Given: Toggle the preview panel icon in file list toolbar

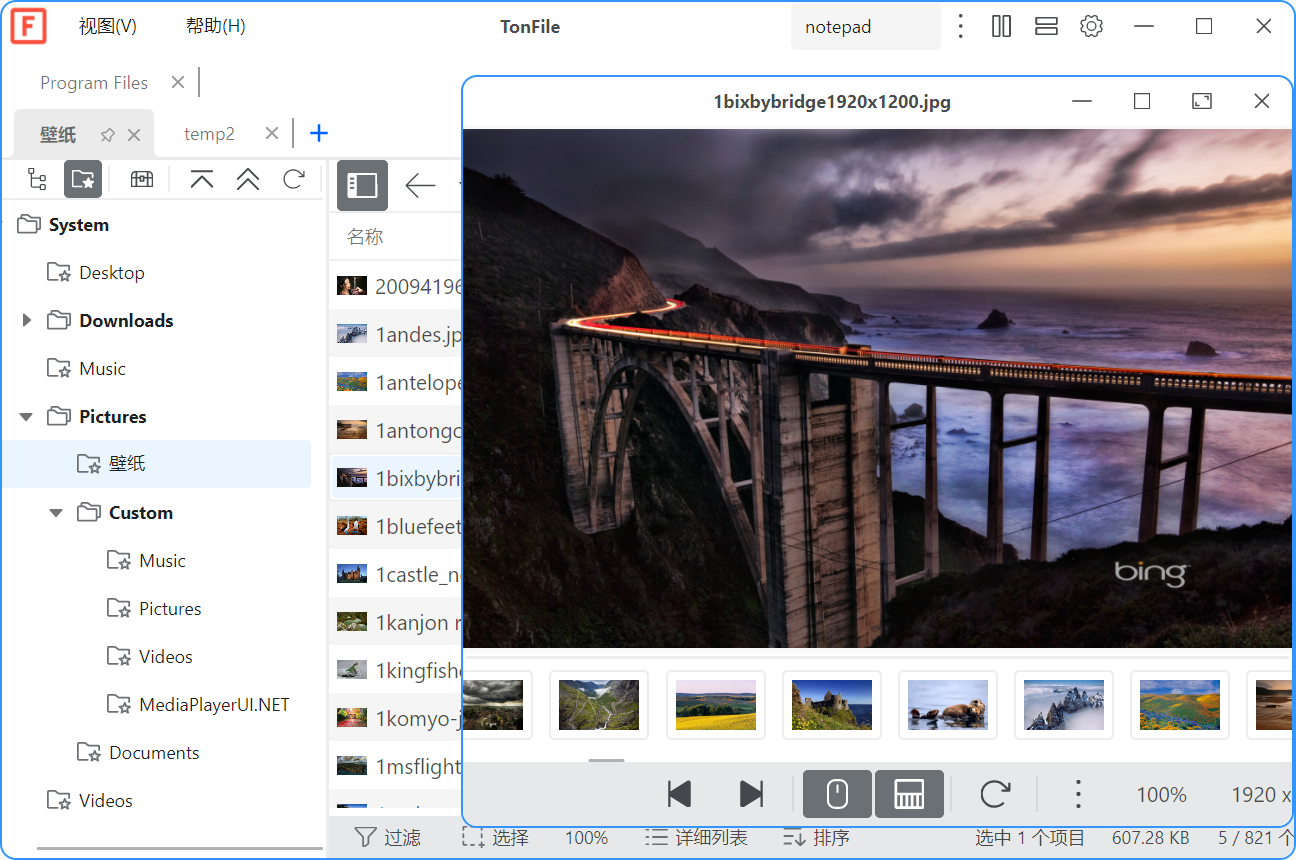Looking at the screenshot, I should 362,185.
